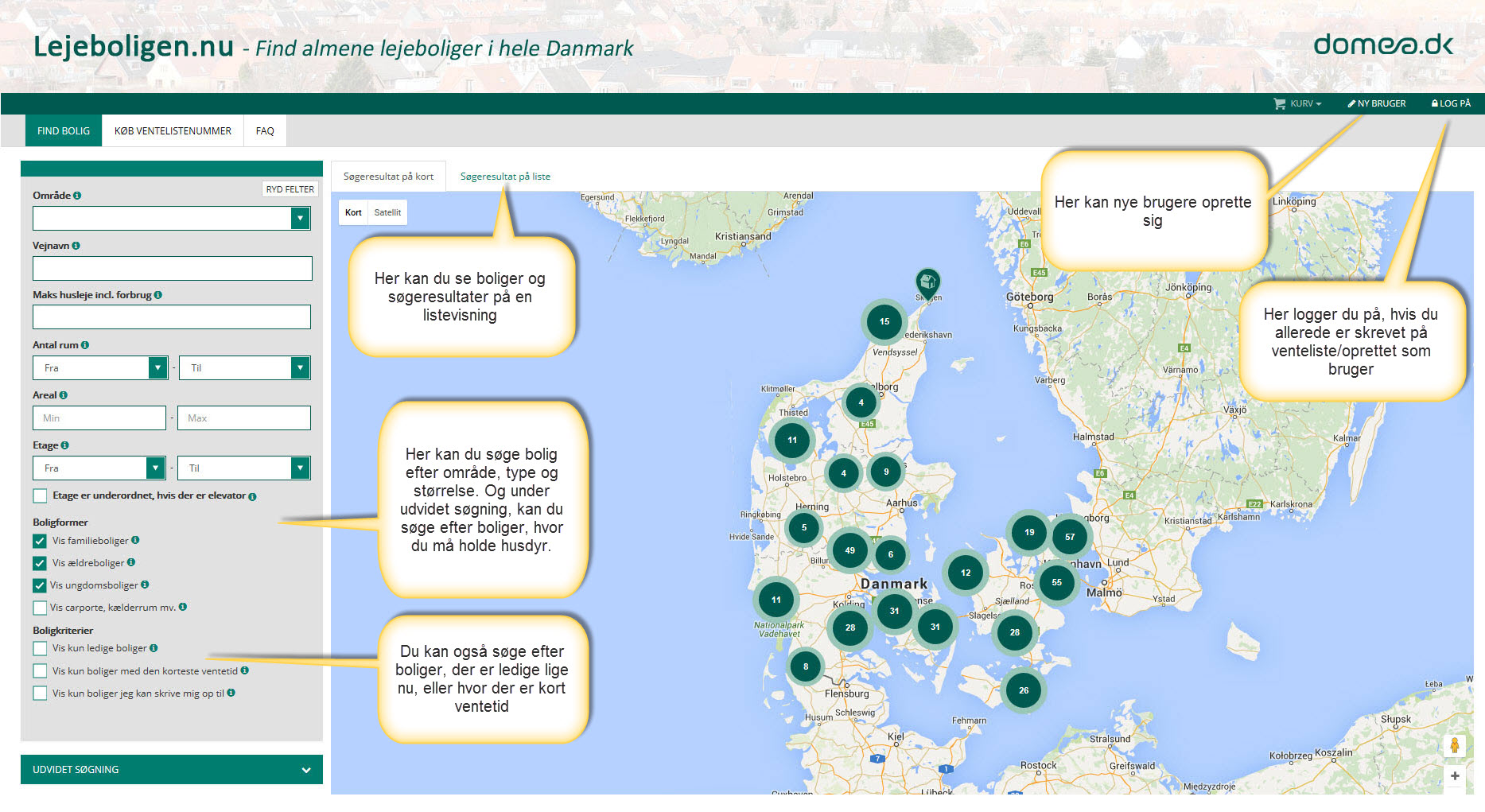Open the map cluster showing 12
The width and height of the screenshot is (1485, 812).
pyautogui.click(x=966, y=573)
